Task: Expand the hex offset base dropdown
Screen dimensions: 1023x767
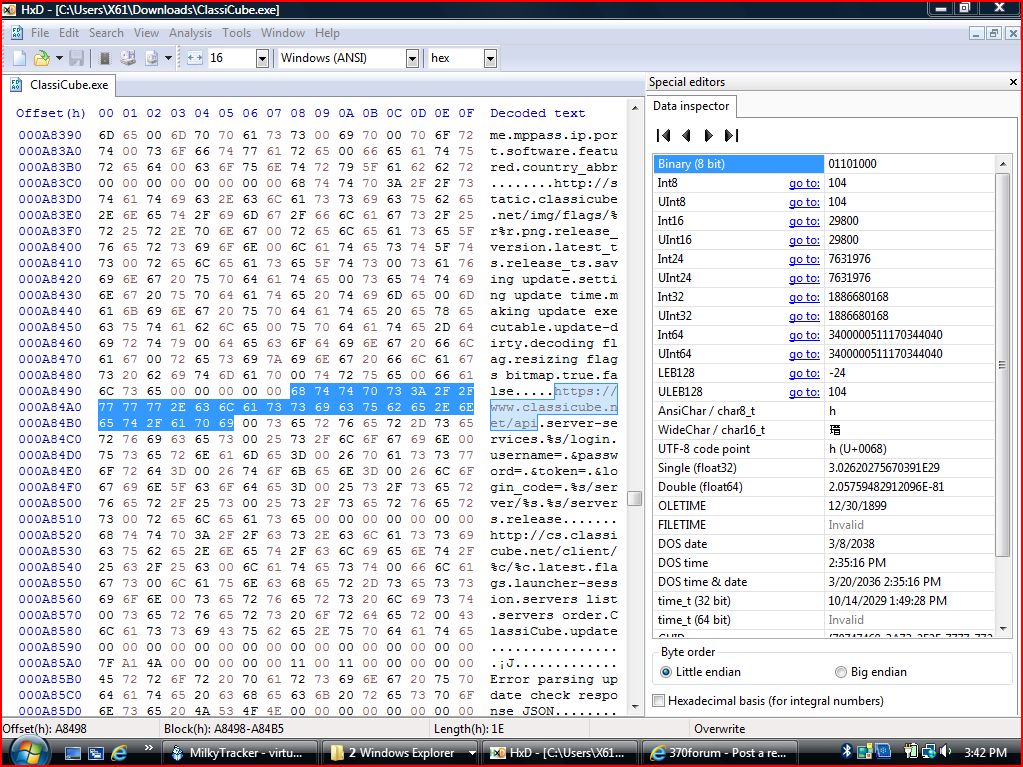Action: point(491,59)
